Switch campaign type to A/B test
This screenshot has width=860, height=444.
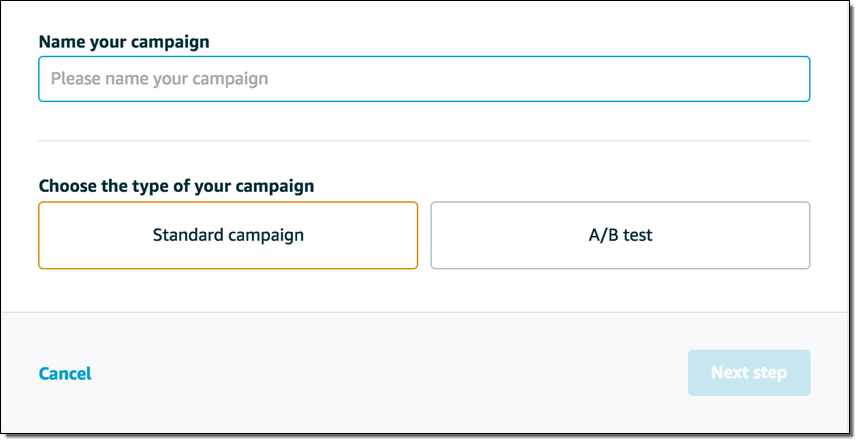point(620,236)
